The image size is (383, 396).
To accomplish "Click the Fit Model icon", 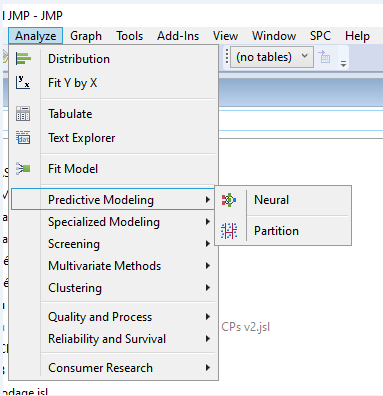I will click(x=23, y=169).
